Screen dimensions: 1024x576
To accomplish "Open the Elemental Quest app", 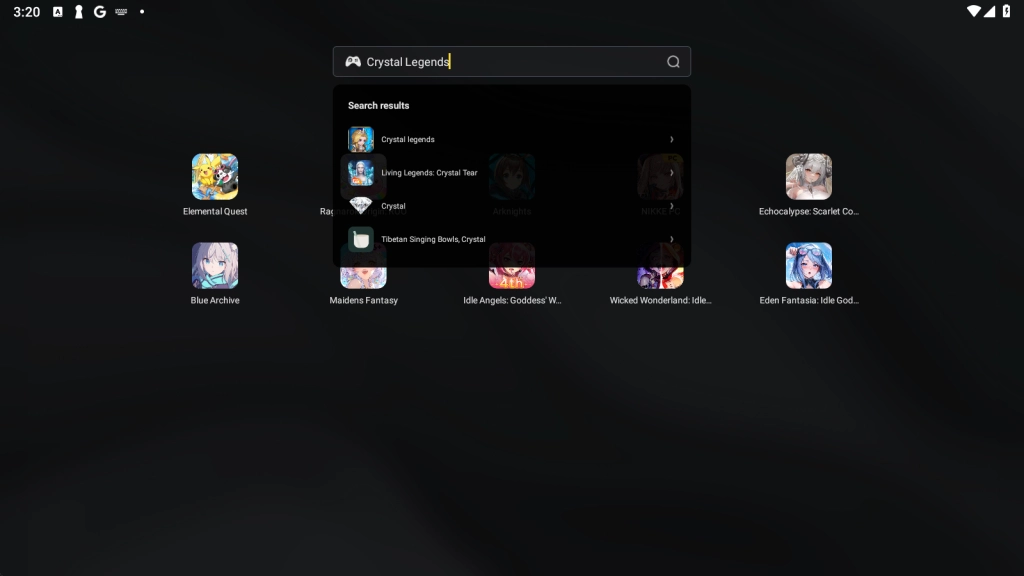I will pyautogui.click(x=215, y=176).
